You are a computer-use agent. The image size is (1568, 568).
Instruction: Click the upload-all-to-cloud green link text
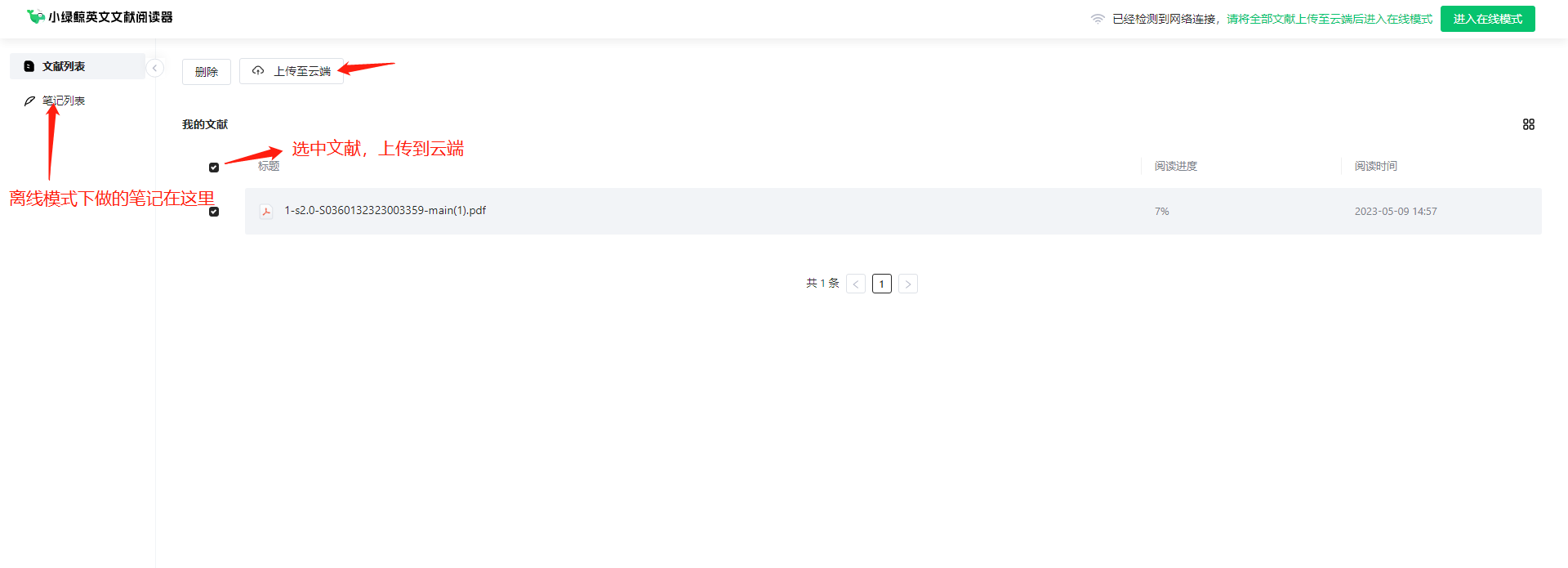[1330, 19]
